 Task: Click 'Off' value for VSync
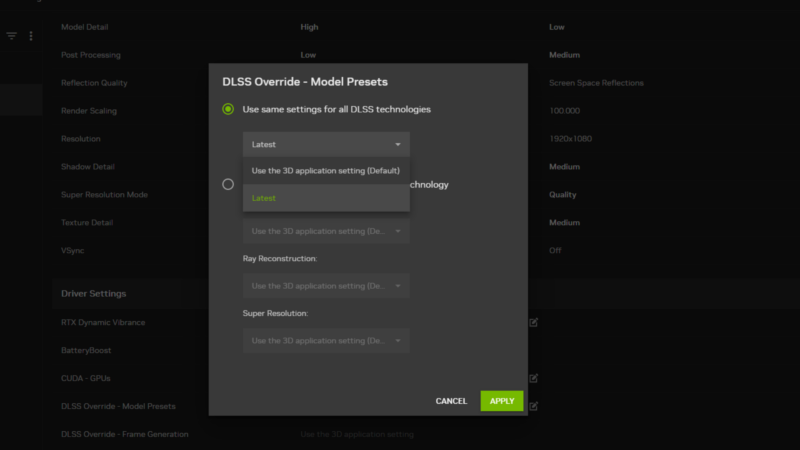[555, 251]
